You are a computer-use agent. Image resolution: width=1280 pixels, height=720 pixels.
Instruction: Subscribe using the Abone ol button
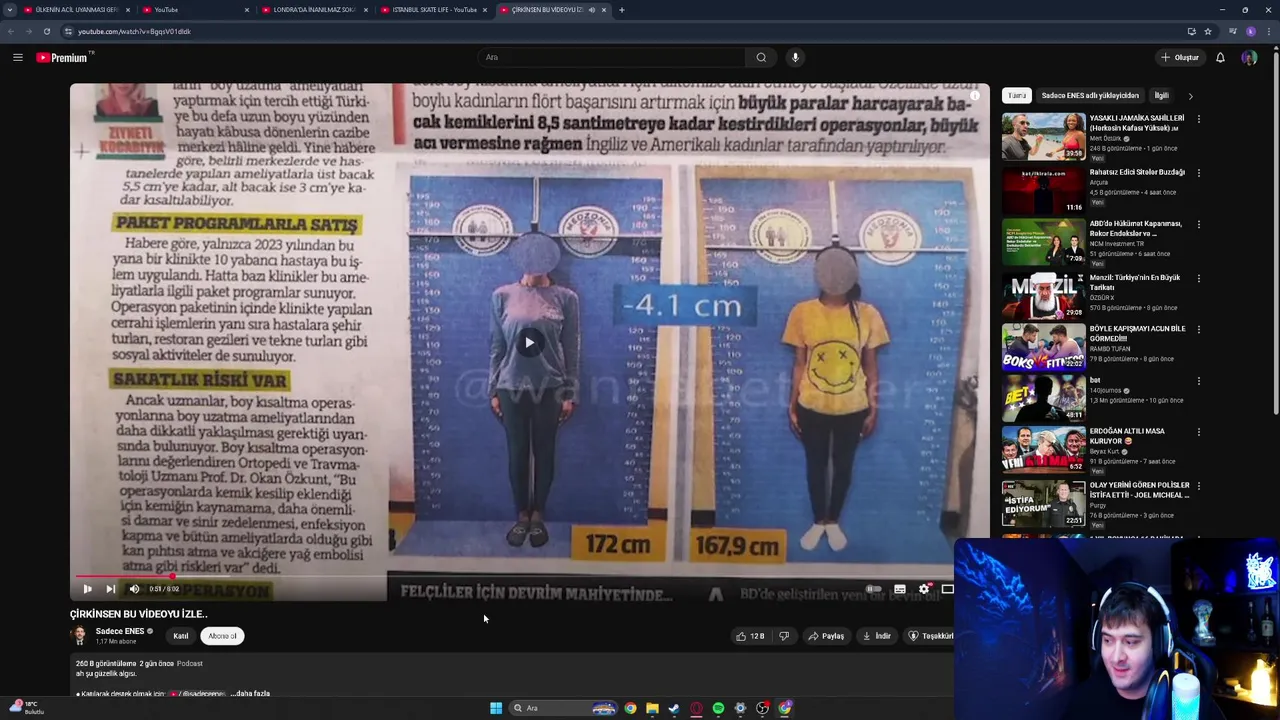[222, 636]
